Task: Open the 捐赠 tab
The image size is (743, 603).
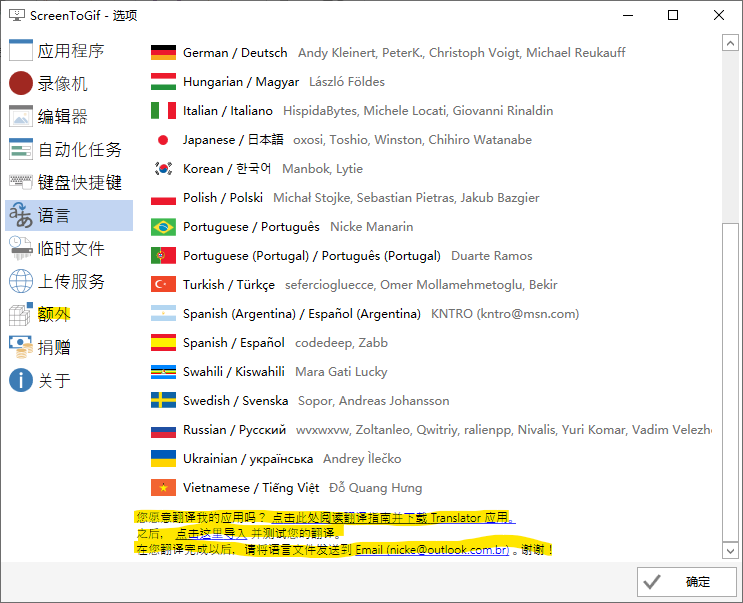Action: click(x=69, y=347)
